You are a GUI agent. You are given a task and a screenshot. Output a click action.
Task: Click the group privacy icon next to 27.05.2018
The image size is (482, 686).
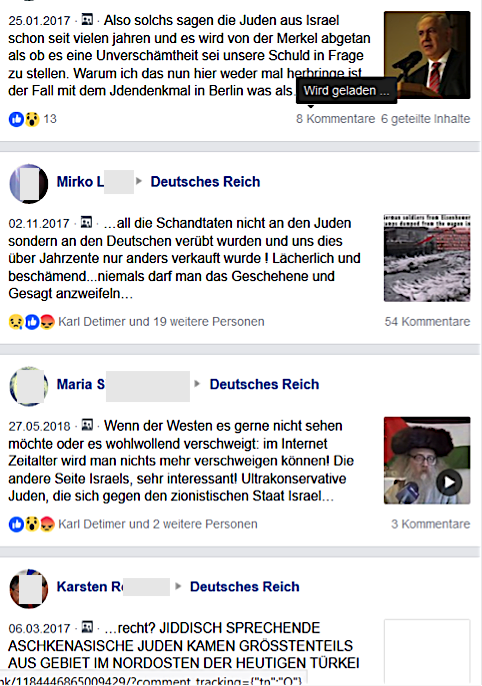point(87,425)
